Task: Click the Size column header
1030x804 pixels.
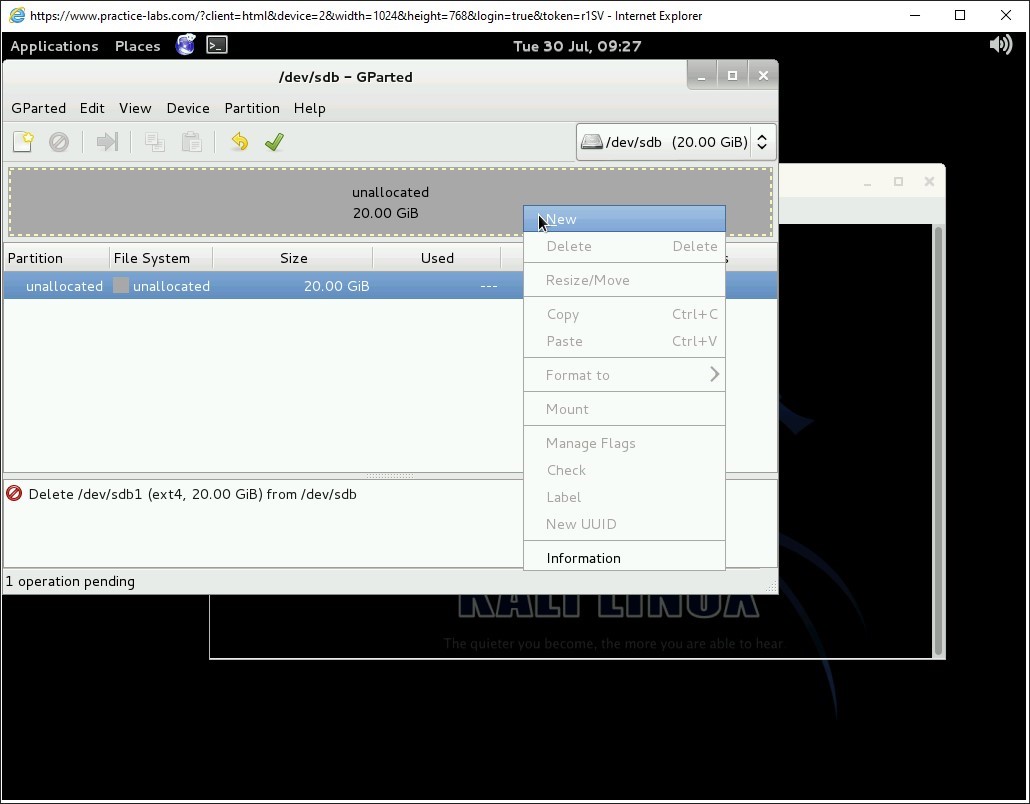Action: (x=294, y=258)
